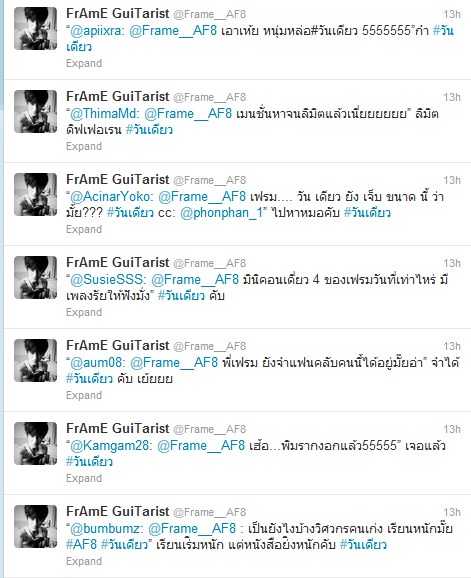Expand the tweet quoting @SusieSSS
The image size is (471, 578).
click(84, 312)
